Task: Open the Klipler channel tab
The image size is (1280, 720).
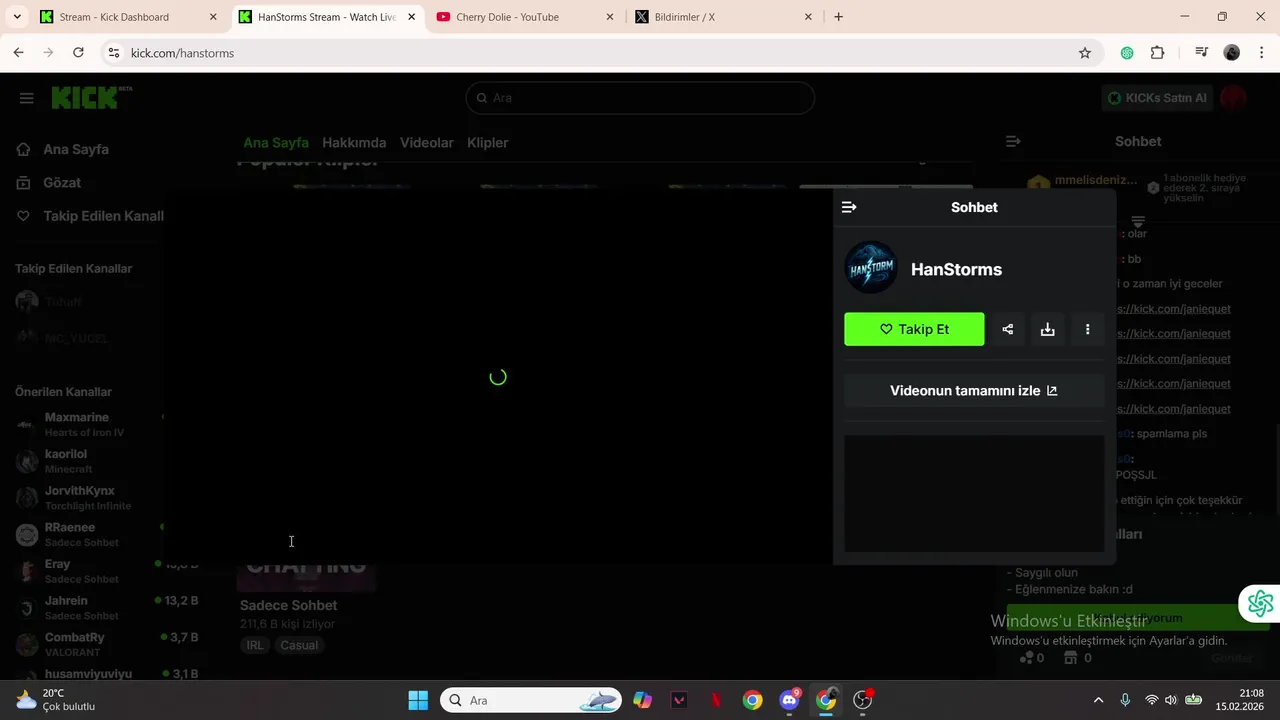Action: pos(488,142)
